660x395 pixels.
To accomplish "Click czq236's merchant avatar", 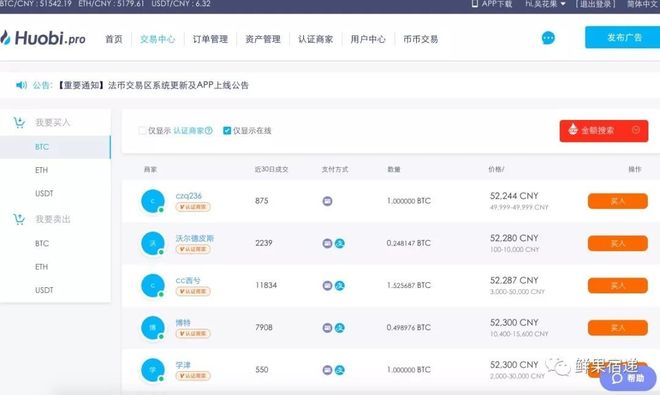I will [x=153, y=201].
